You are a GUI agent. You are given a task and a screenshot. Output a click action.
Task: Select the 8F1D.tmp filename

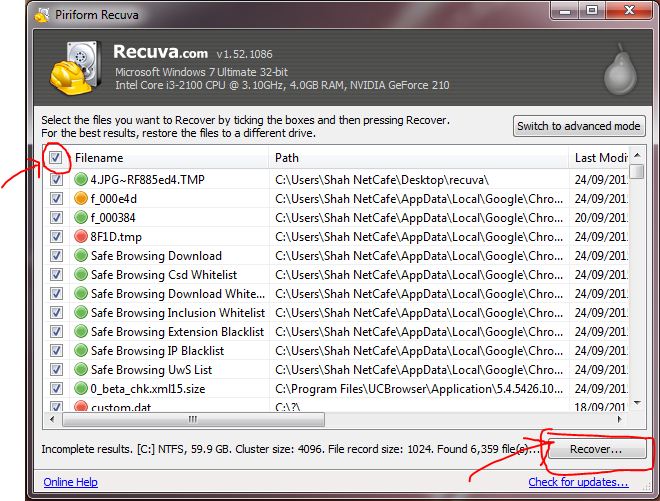click(x=116, y=237)
